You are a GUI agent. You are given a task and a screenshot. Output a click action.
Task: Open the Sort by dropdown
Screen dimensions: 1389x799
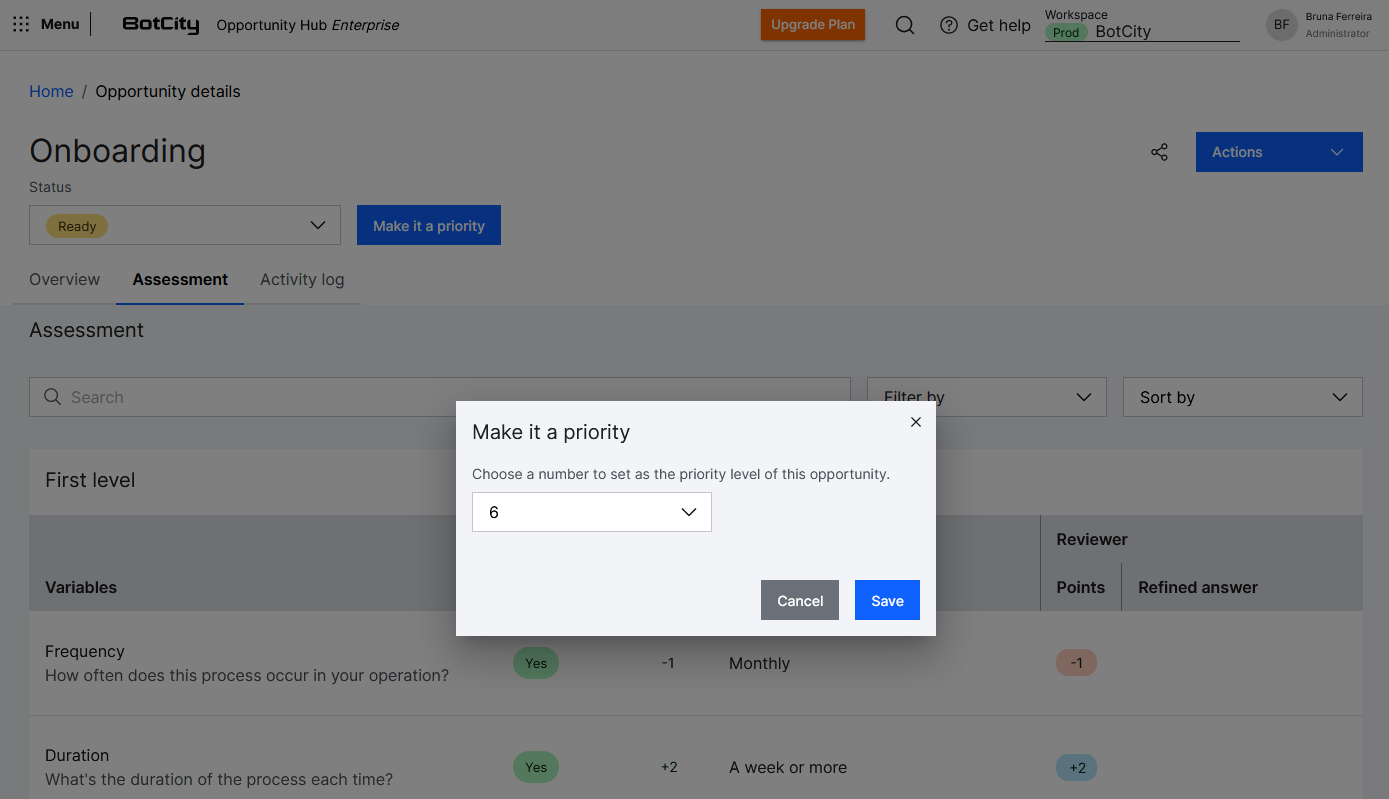pyautogui.click(x=1242, y=397)
